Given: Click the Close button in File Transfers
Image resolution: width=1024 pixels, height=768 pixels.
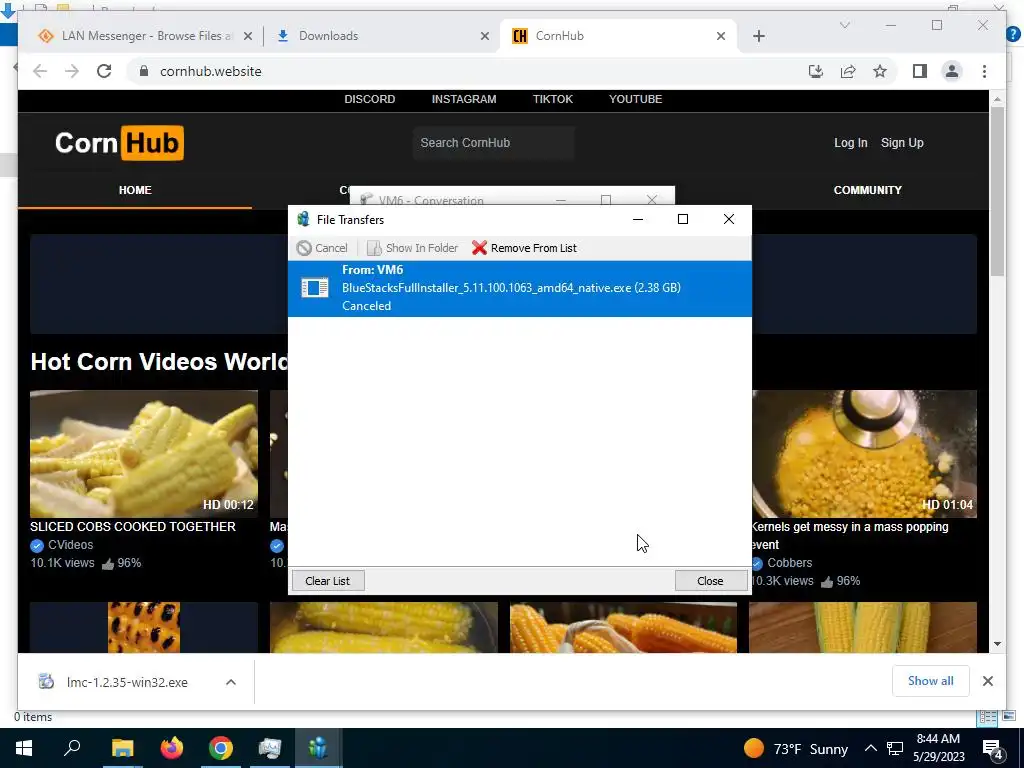Looking at the screenshot, I should [711, 581].
